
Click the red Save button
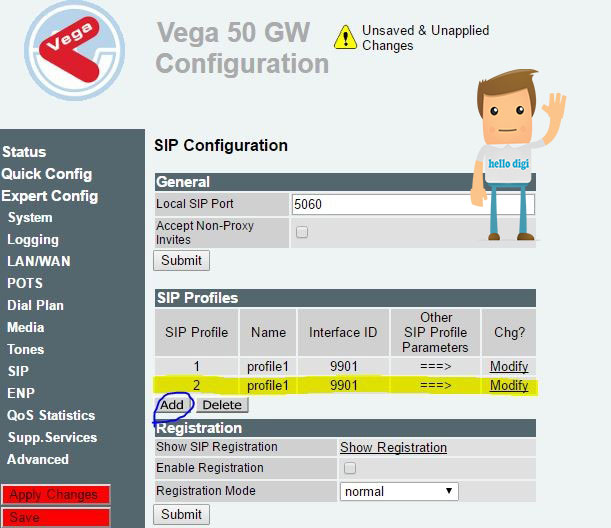(56, 517)
